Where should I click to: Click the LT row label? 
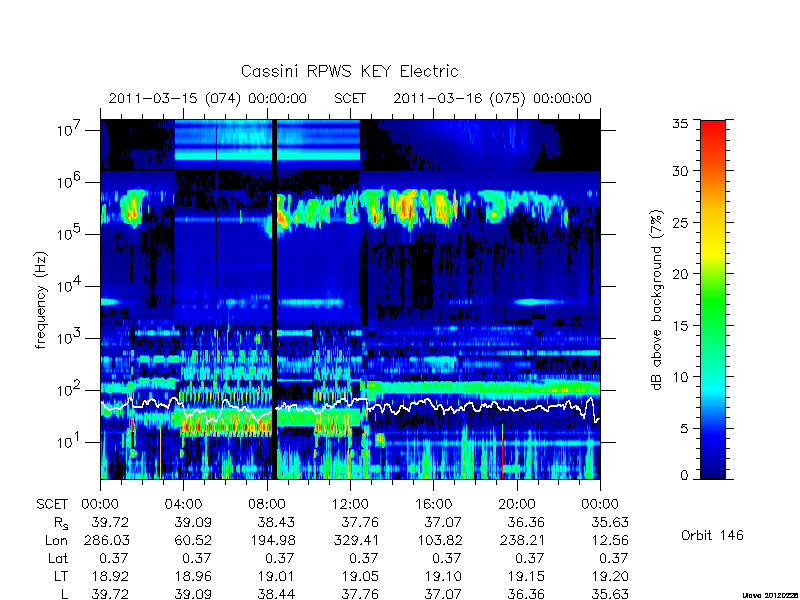click(61, 576)
